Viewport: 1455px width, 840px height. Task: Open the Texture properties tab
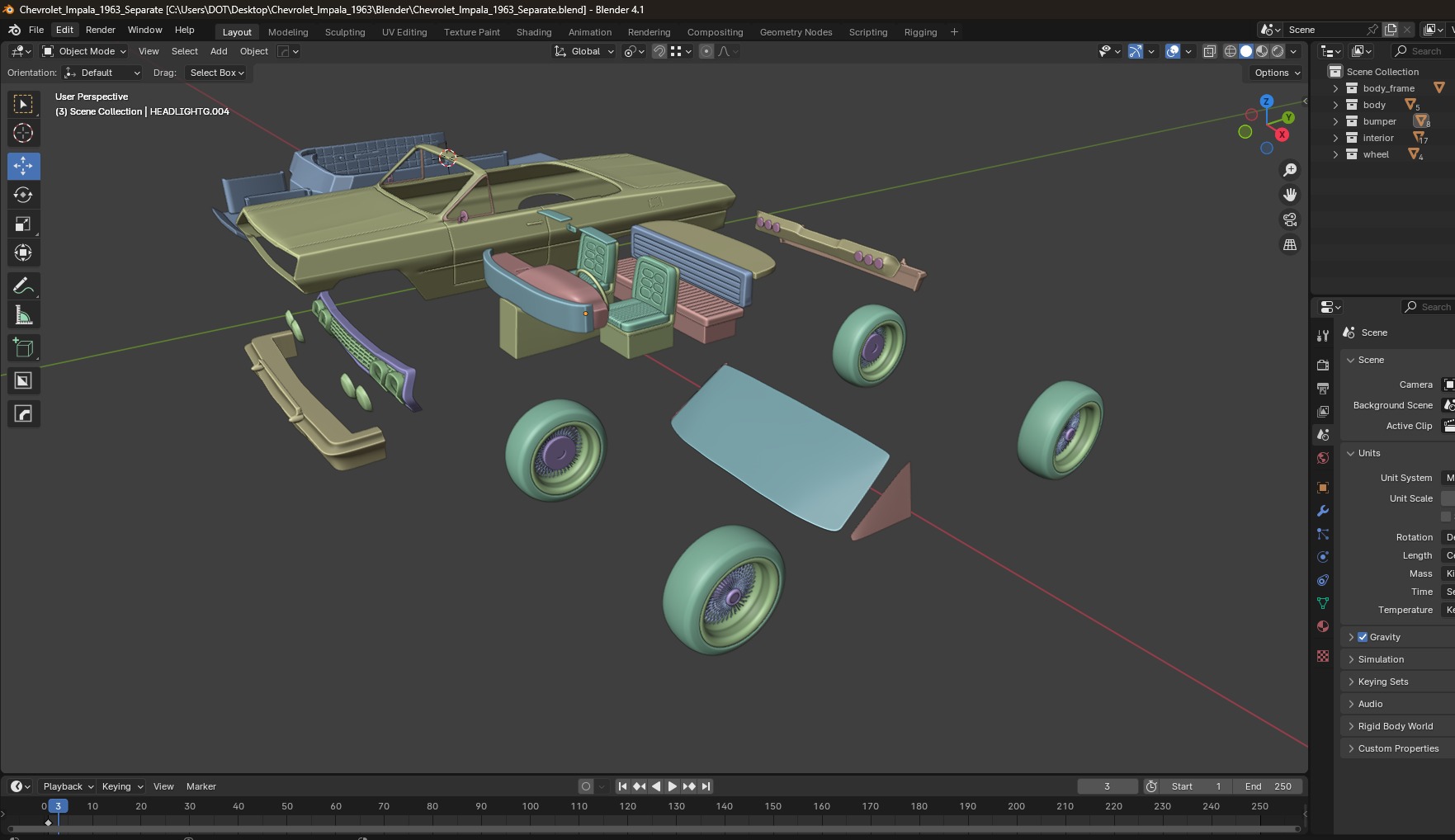(1323, 656)
